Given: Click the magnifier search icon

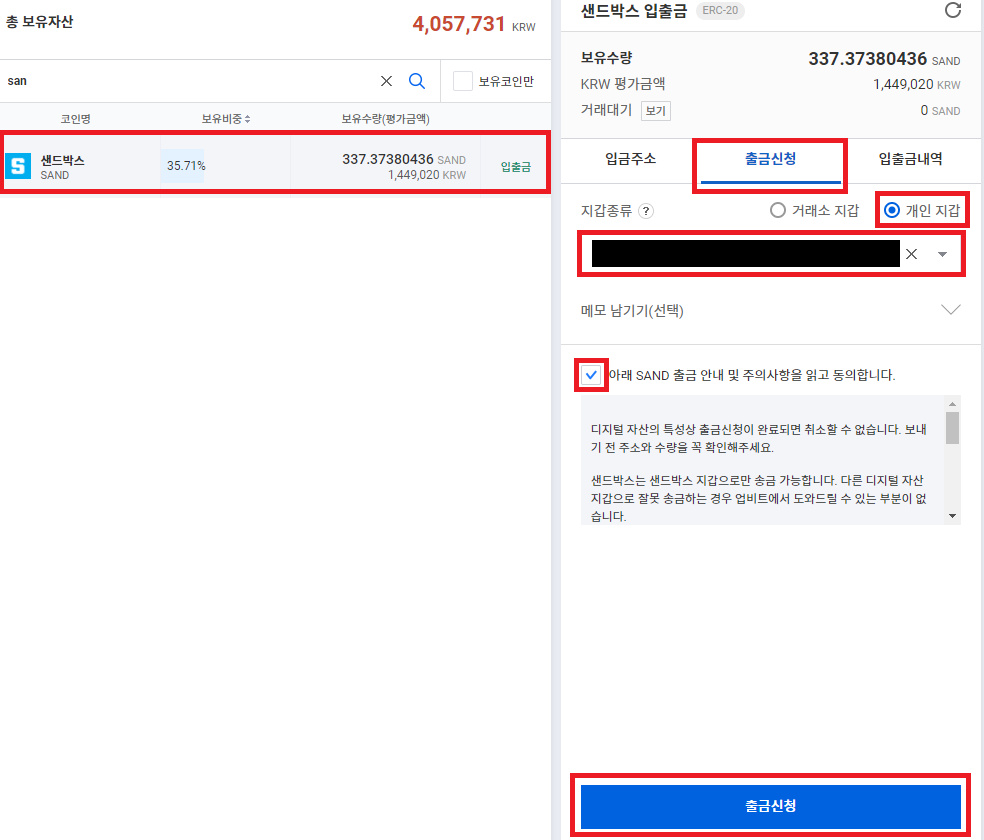Looking at the screenshot, I should [417, 81].
